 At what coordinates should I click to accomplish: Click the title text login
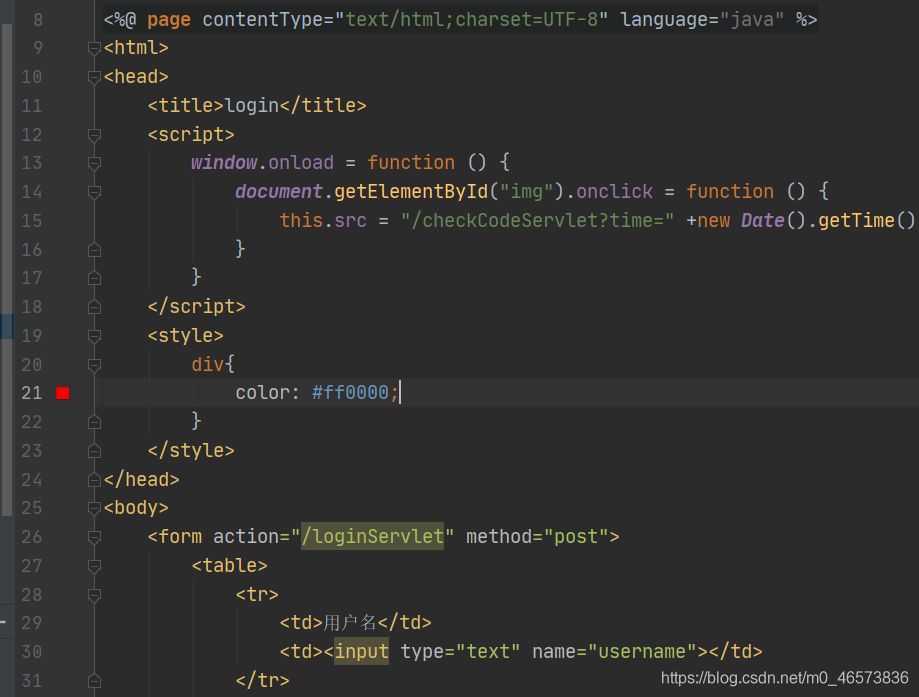coord(251,106)
